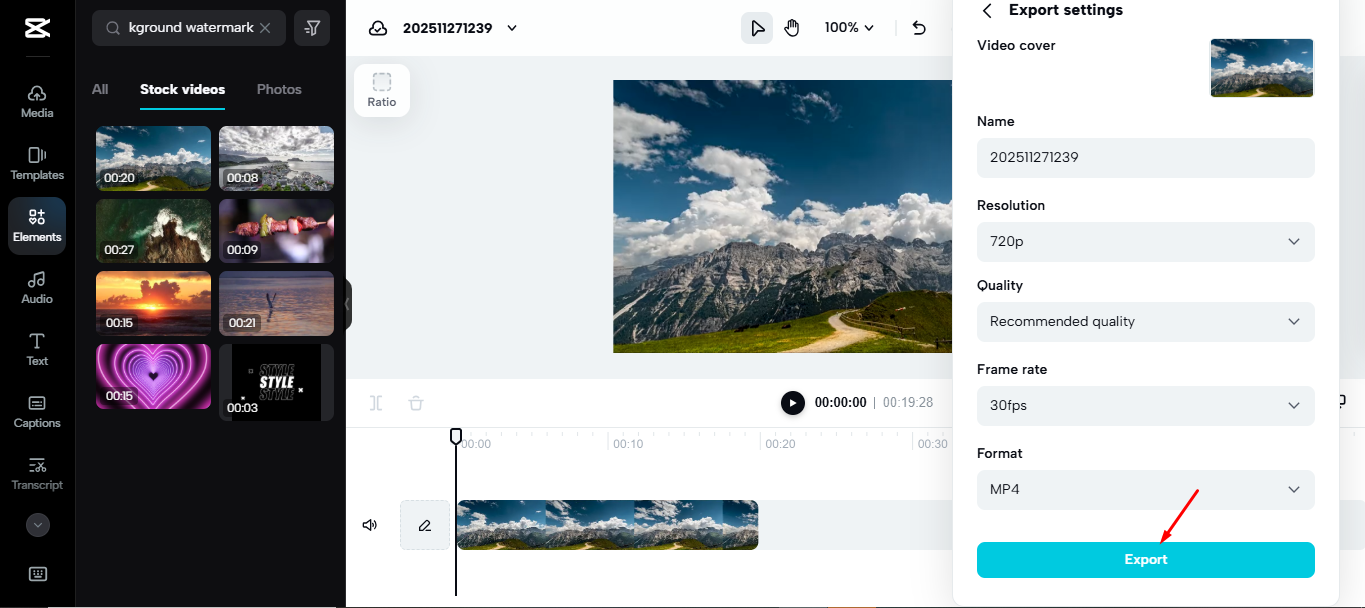The image size is (1365, 608).
Task: Open the keyboard shortcuts icon
Action: click(x=37, y=573)
